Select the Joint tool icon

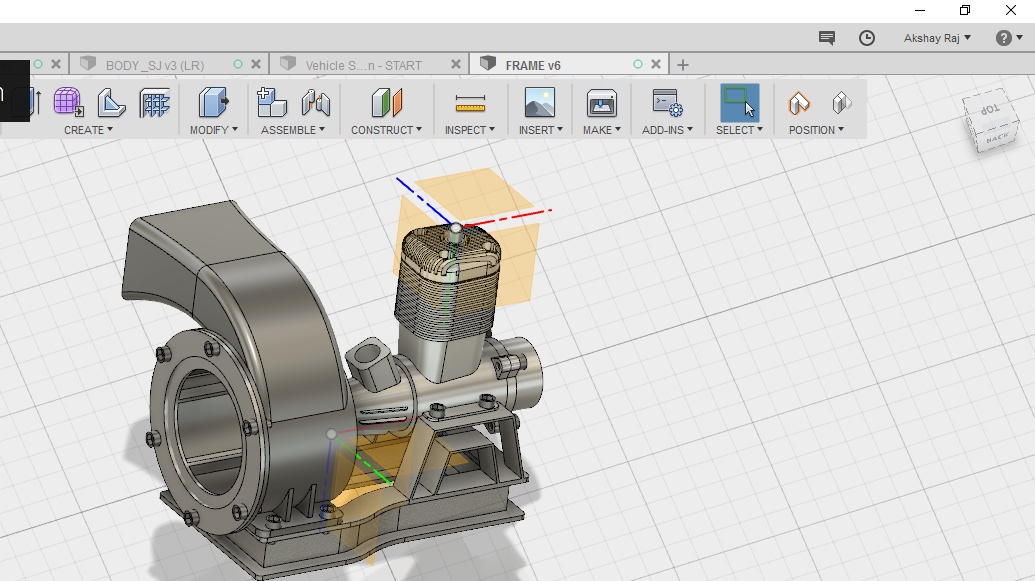click(x=316, y=102)
